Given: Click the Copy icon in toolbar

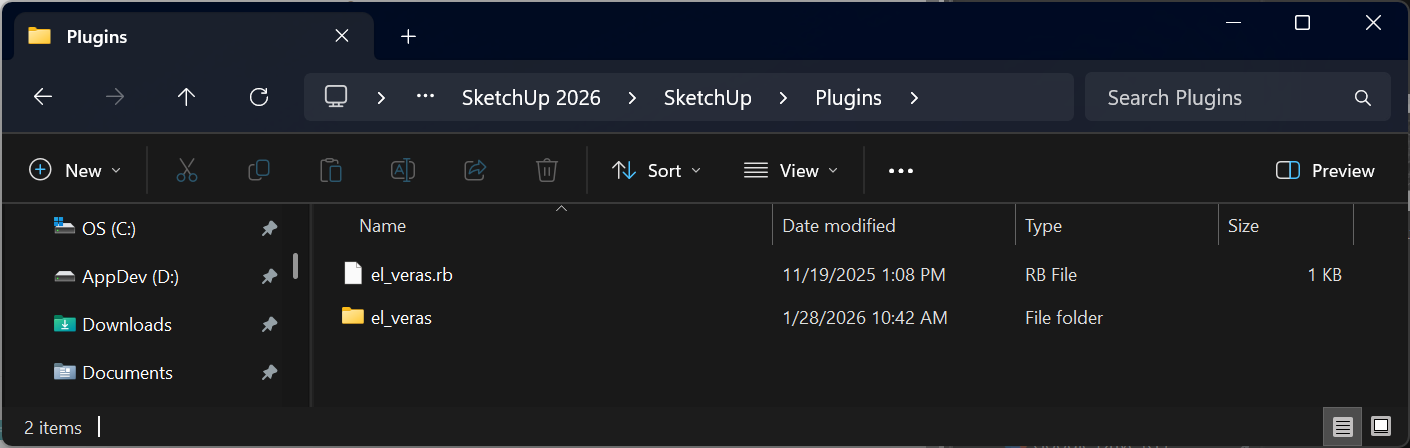Looking at the screenshot, I should pyautogui.click(x=259, y=170).
